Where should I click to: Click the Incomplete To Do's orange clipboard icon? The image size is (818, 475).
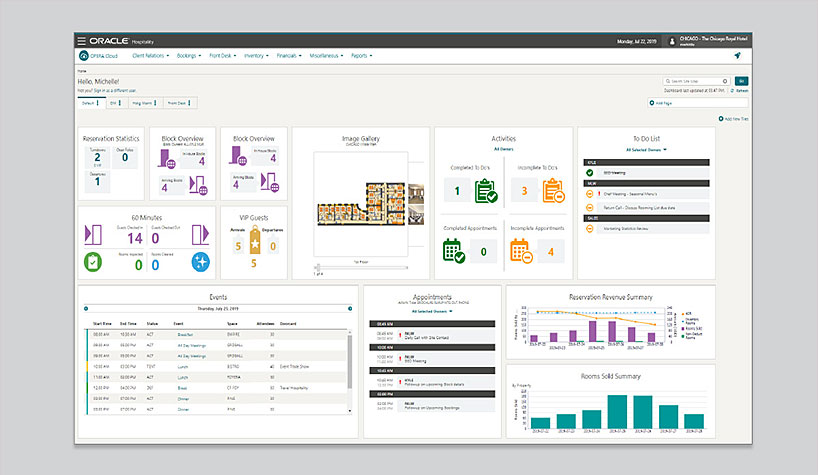554,190
